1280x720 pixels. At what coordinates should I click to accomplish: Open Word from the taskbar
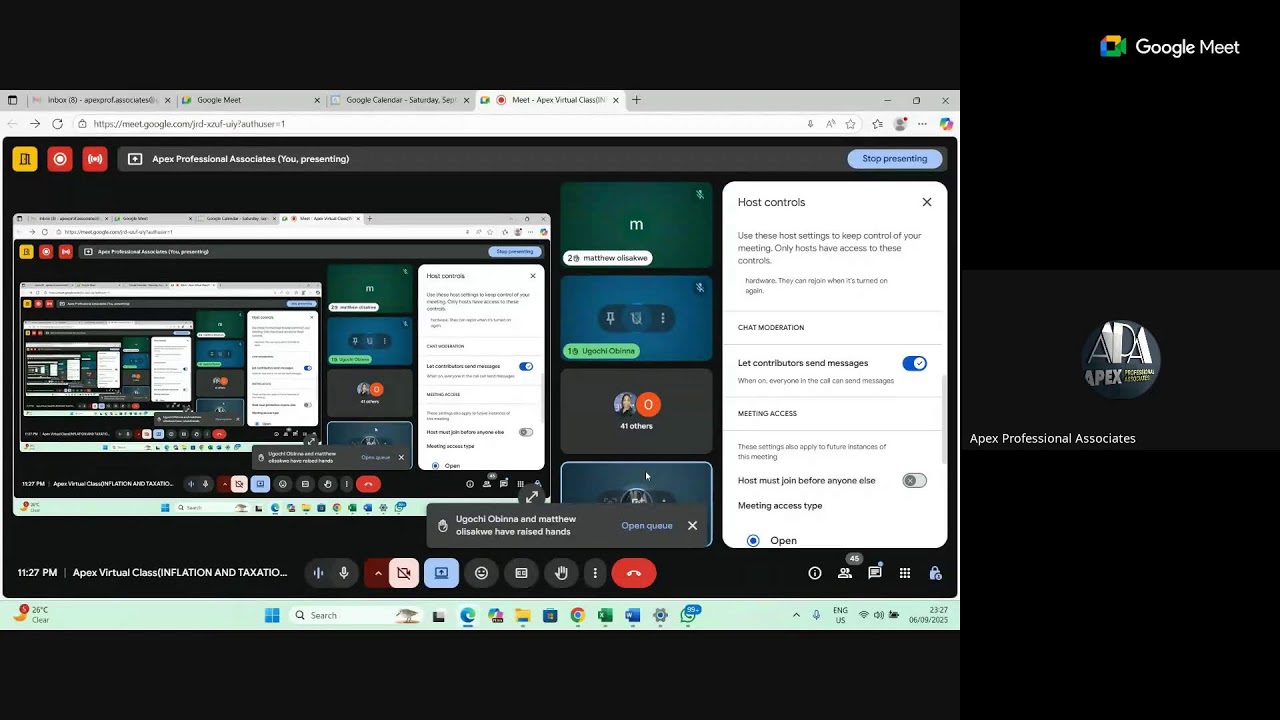pos(632,615)
